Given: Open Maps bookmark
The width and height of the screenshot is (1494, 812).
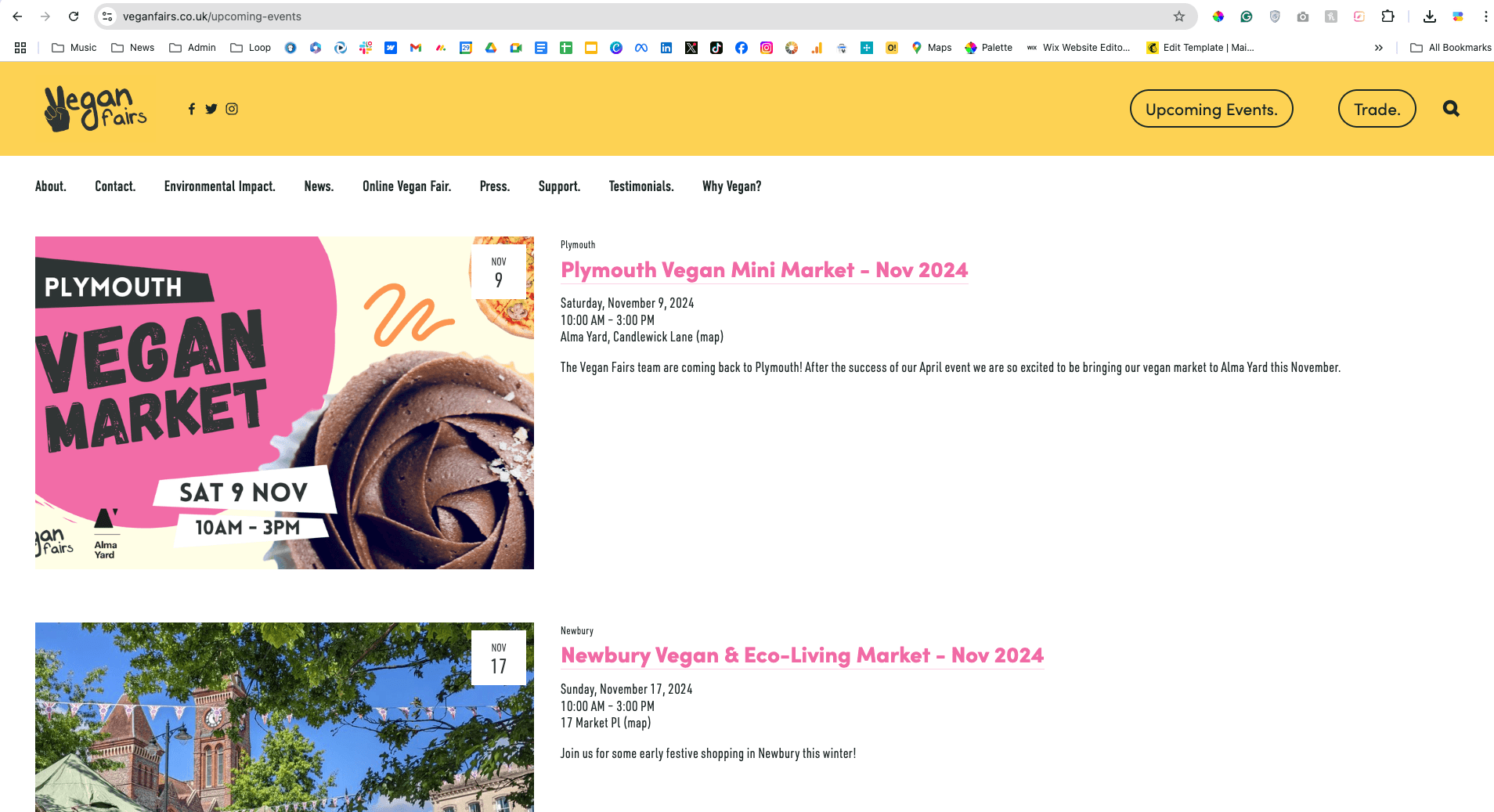Looking at the screenshot, I should [x=932, y=48].
